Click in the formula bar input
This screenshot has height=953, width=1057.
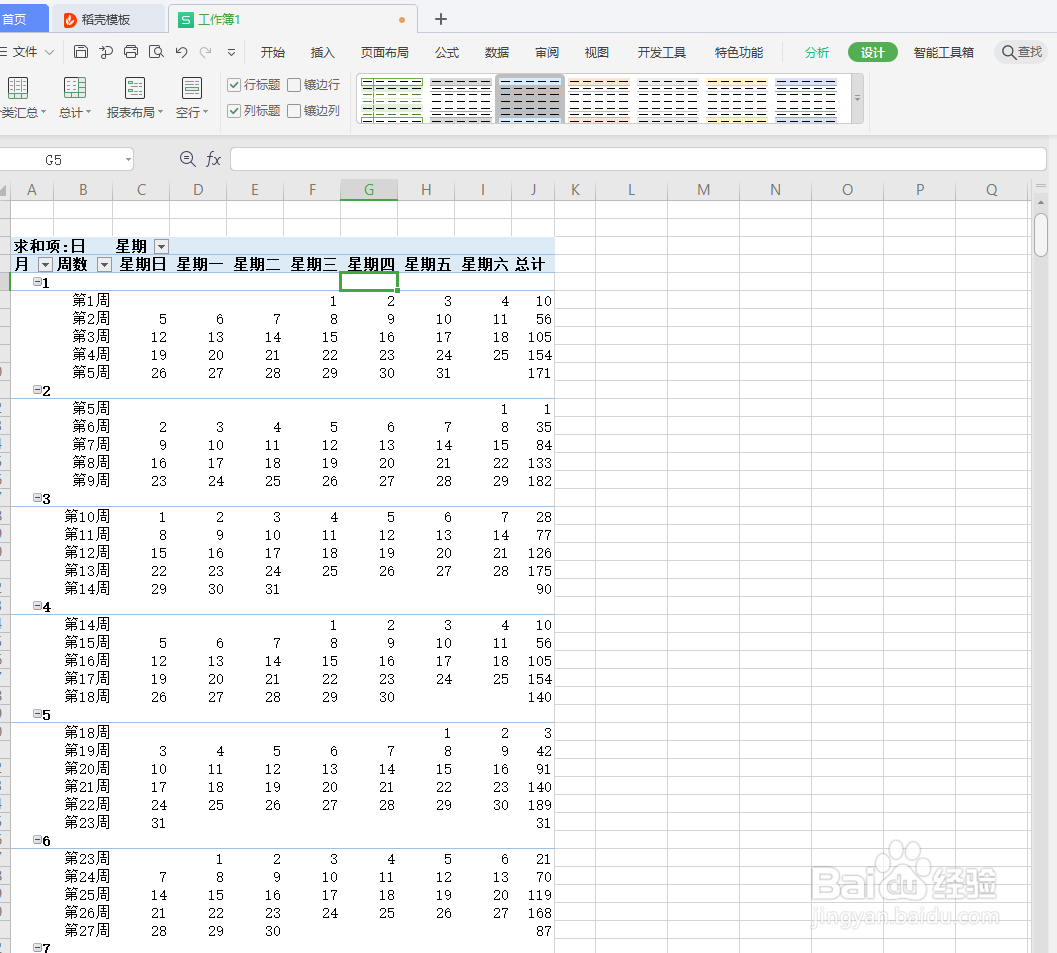point(638,159)
